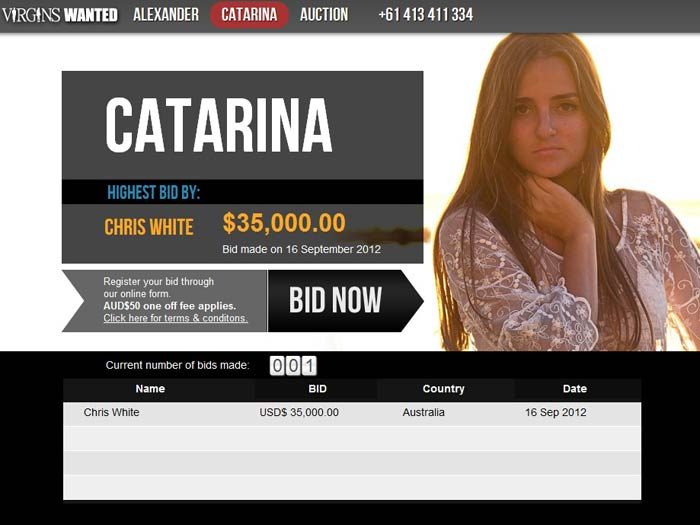Click the Name column header
Image resolution: width=700 pixels, height=525 pixels.
tap(150, 389)
